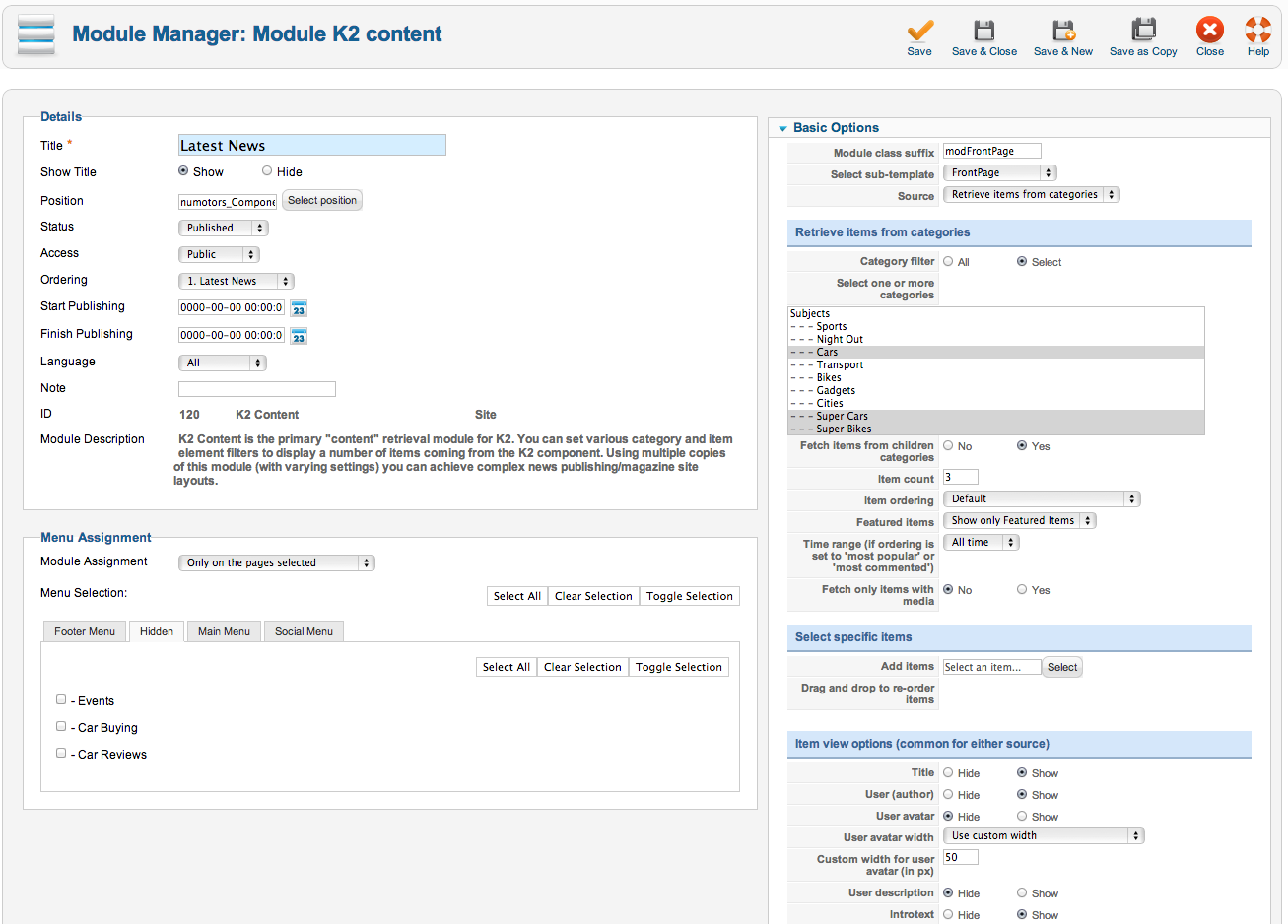The image size is (1288, 924).
Task: Open the Status dropdown set to Published
Action: pos(224,228)
